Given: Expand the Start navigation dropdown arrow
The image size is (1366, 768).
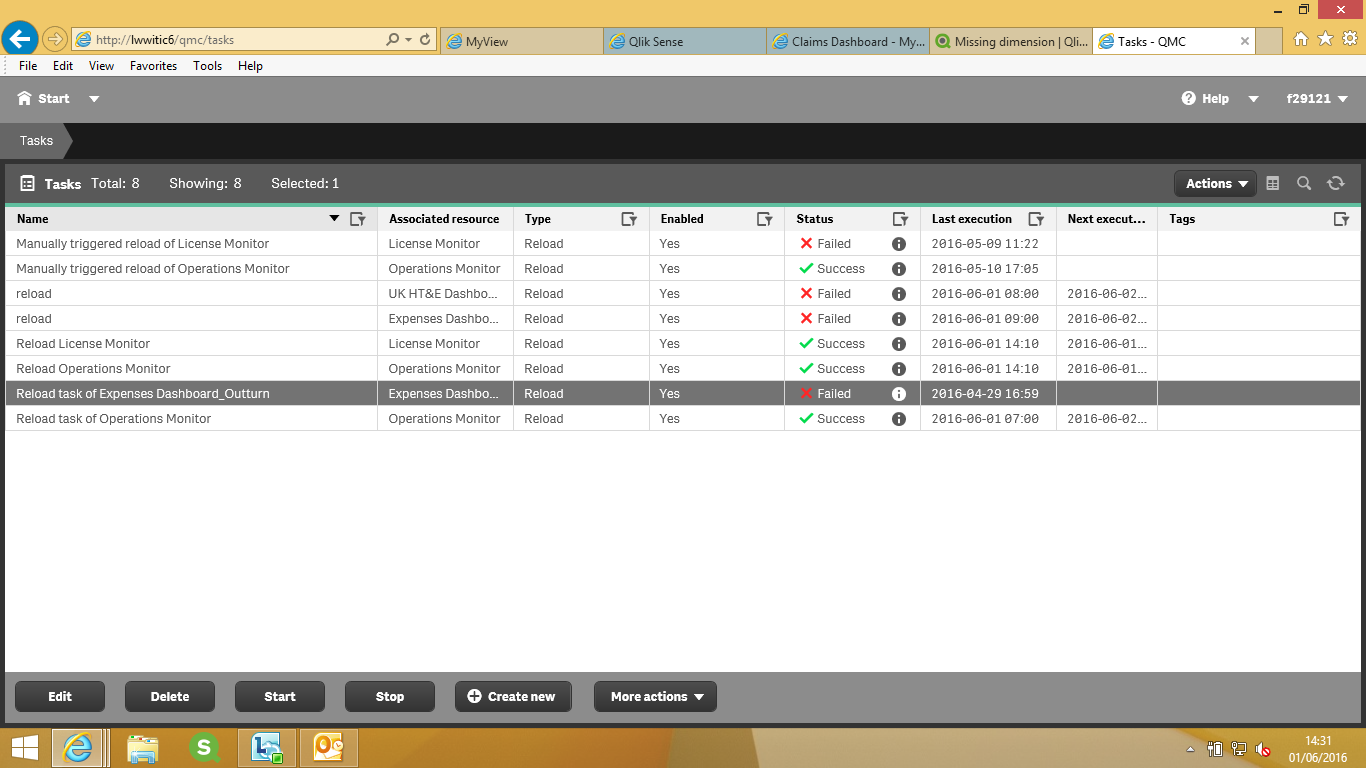Looking at the screenshot, I should (x=94, y=99).
